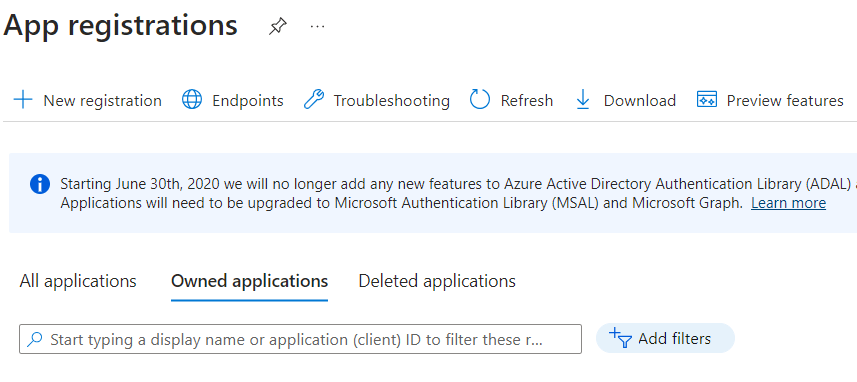
Task: Open the more options ellipsis menu
Action: tap(318, 26)
